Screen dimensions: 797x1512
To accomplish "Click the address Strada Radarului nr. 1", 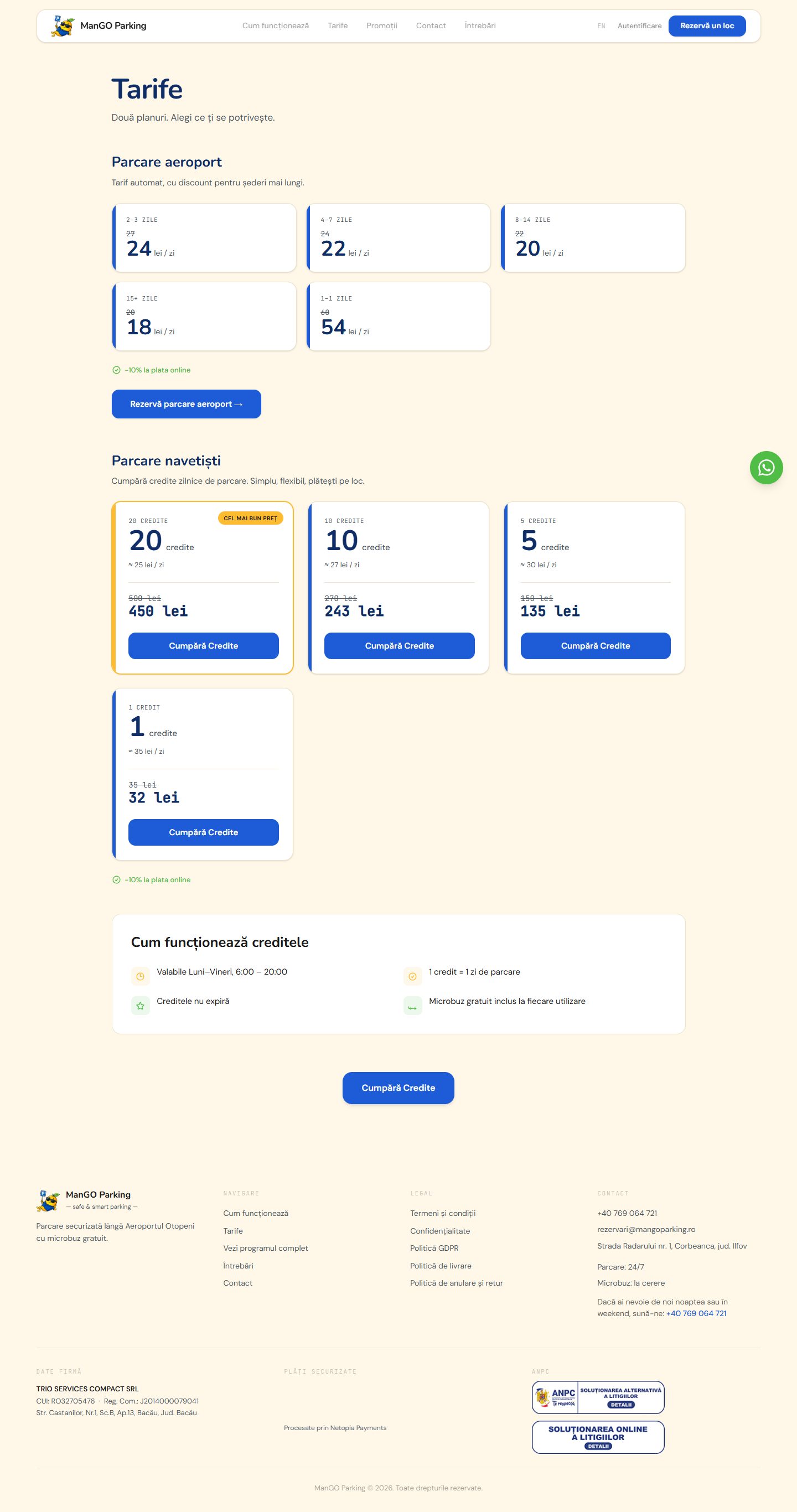I will click(x=672, y=1246).
